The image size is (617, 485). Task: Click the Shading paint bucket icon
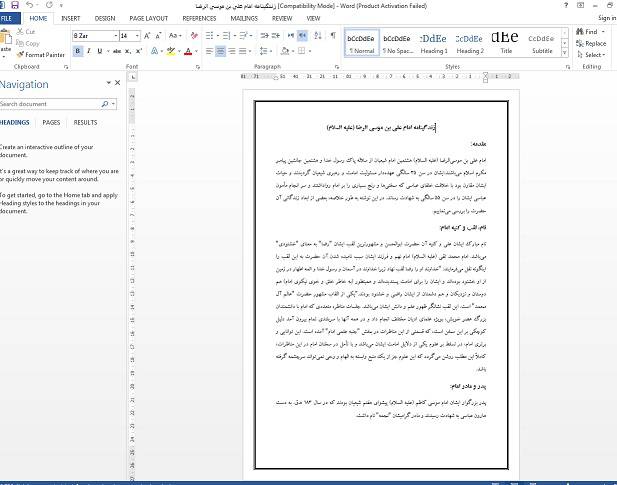(285, 51)
